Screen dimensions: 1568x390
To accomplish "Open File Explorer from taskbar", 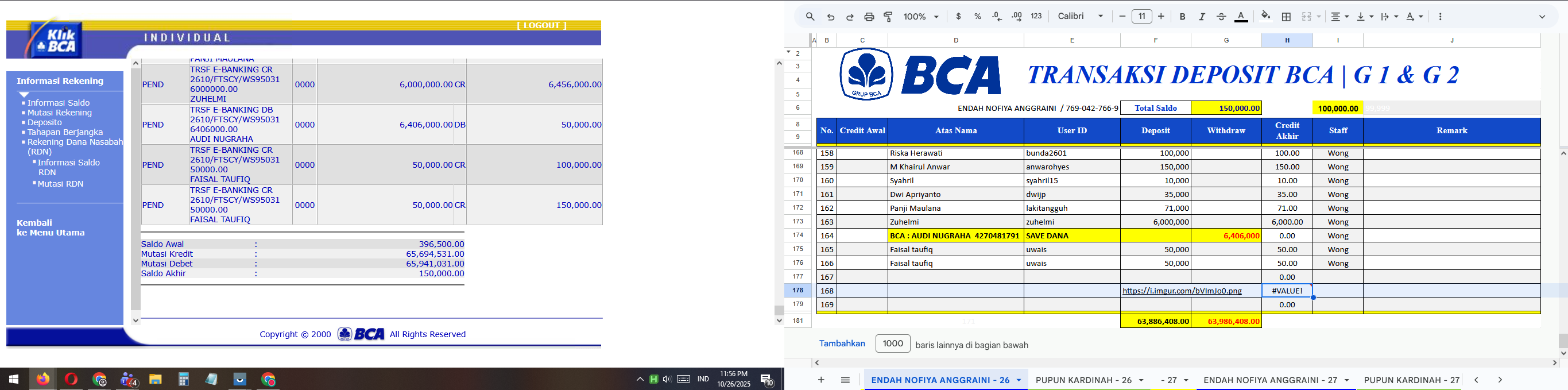I will click(155, 379).
